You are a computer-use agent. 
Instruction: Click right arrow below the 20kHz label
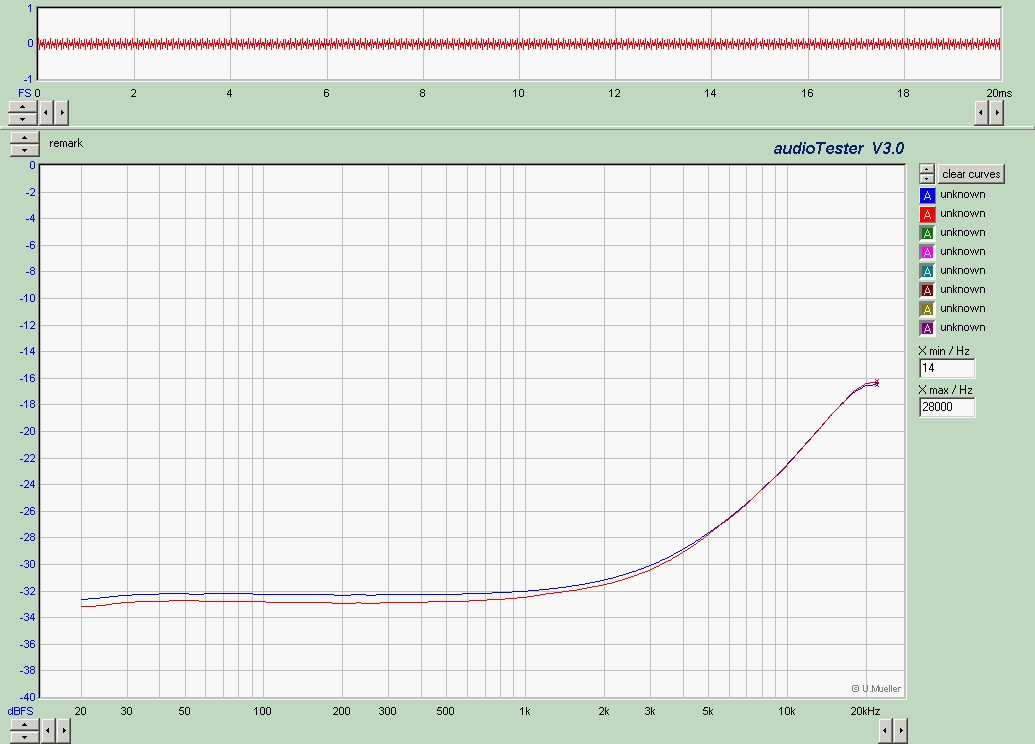pos(901,731)
